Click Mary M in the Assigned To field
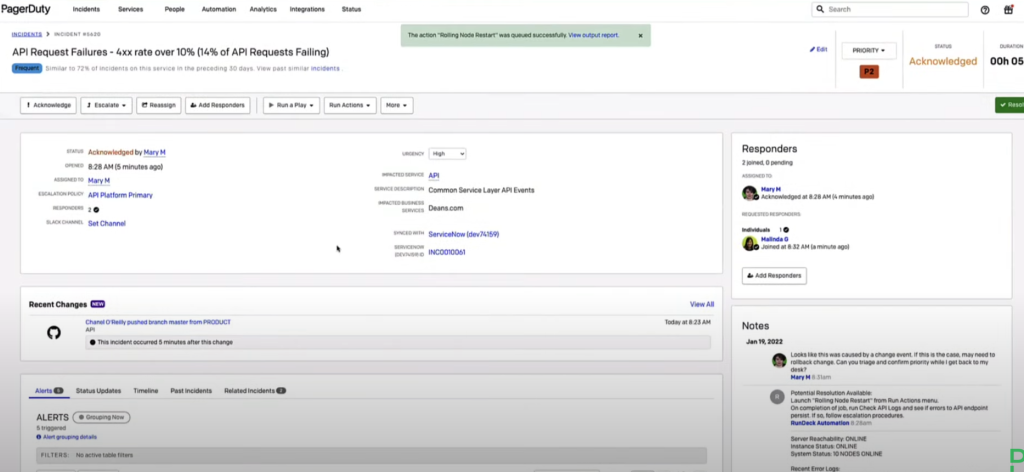Viewport: 1024px width, 472px height. (x=99, y=181)
